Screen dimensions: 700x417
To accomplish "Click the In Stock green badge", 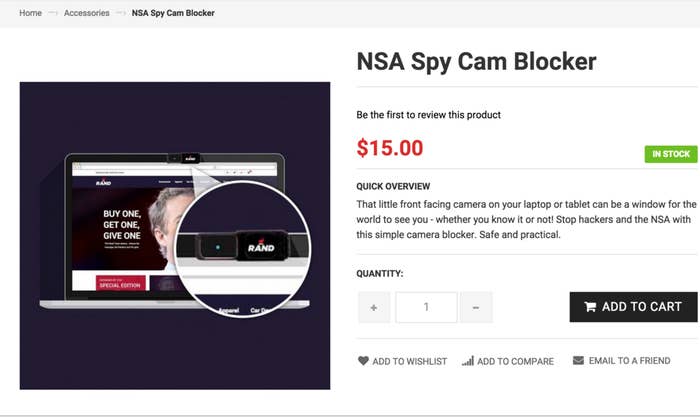I will pyautogui.click(x=671, y=154).
